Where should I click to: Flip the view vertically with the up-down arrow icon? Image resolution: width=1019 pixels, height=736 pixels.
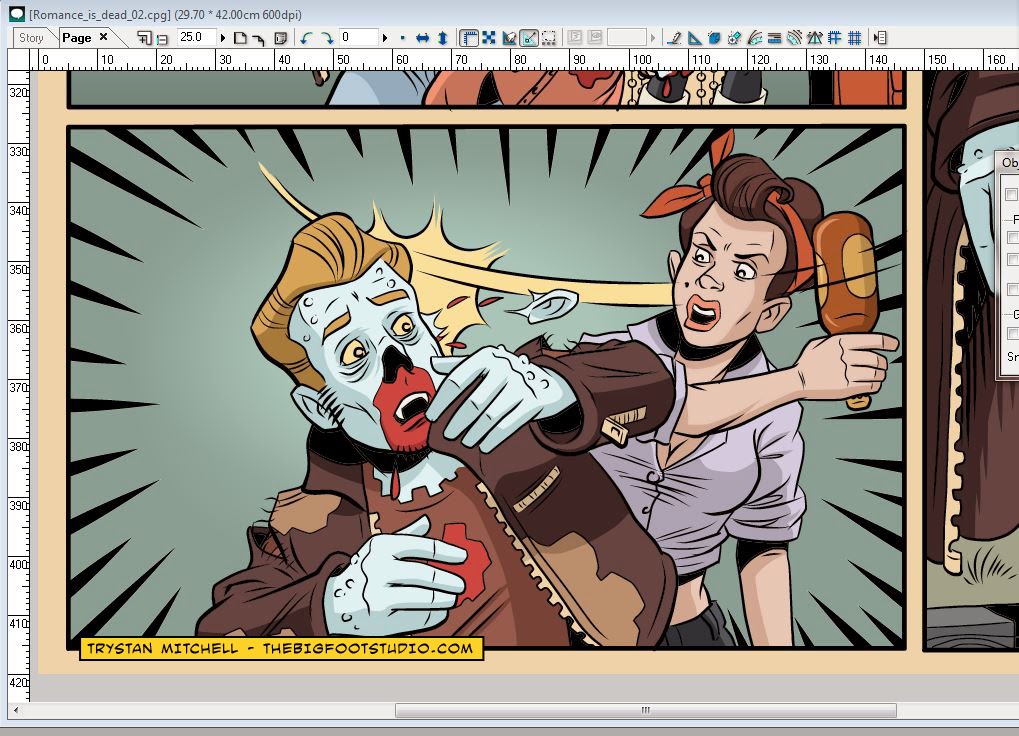[443, 38]
